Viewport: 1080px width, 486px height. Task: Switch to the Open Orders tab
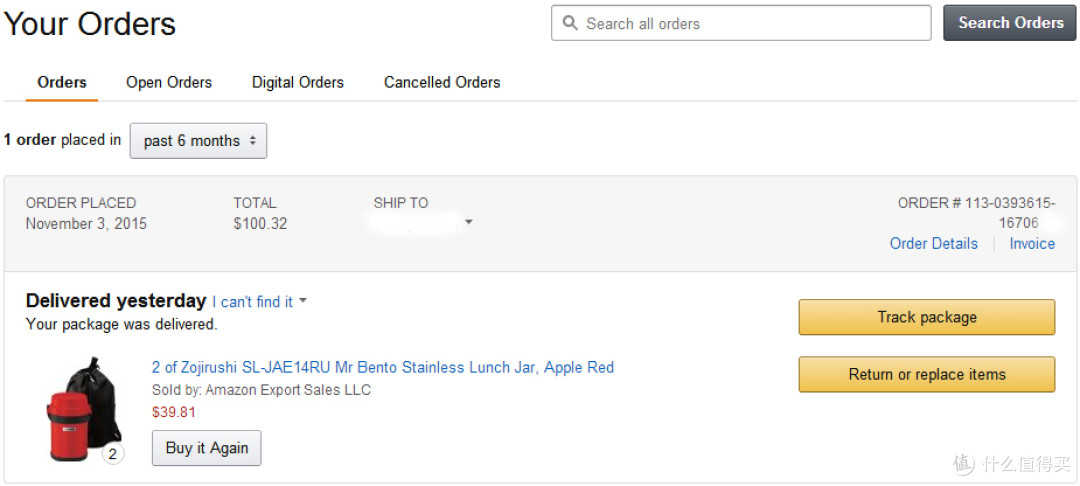point(169,83)
